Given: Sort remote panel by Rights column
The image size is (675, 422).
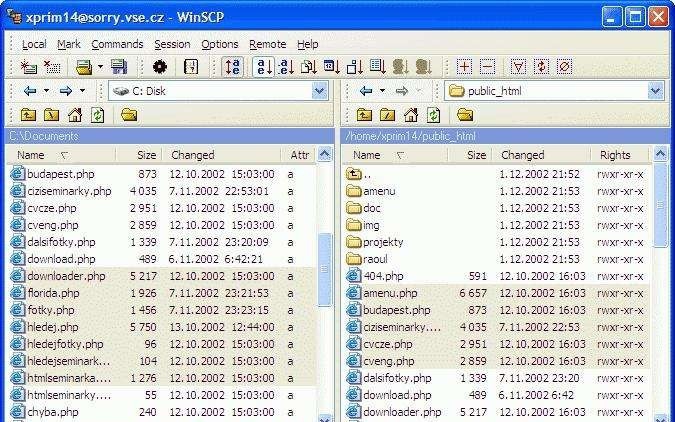Looking at the screenshot, I should click(619, 155).
